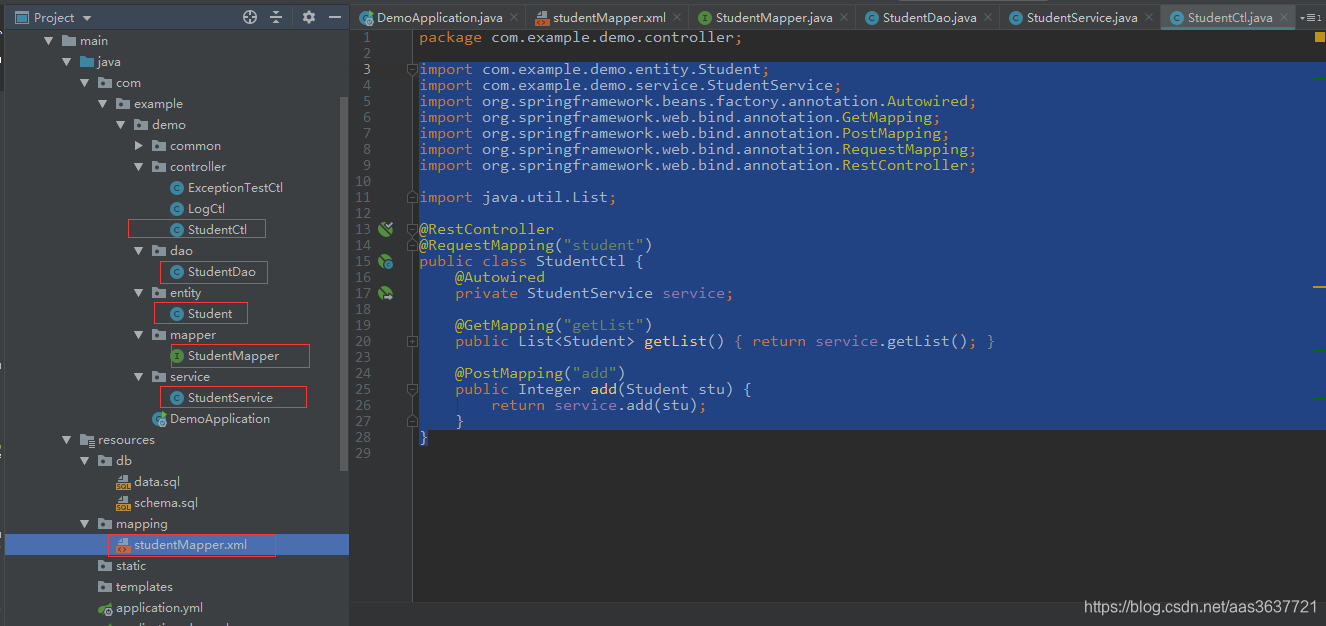Image resolution: width=1326 pixels, height=626 pixels.
Task: Collapse the entity package
Action: (x=139, y=293)
